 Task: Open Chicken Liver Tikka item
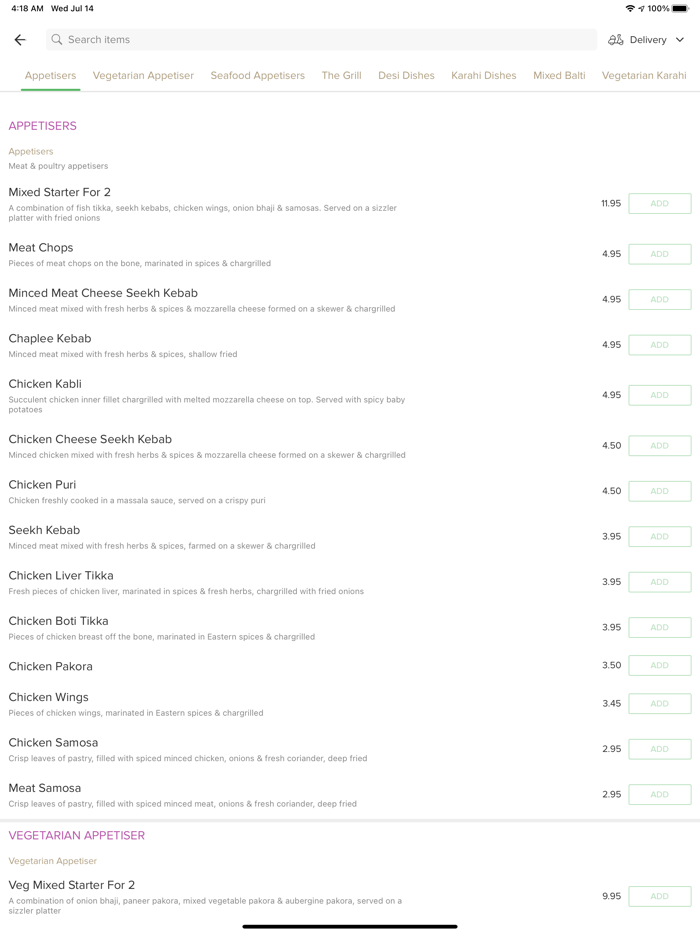(61, 576)
